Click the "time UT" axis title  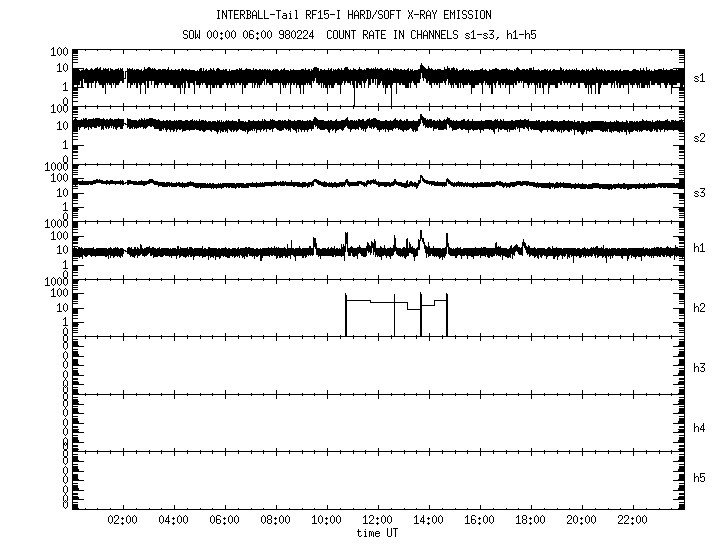[x=378, y=534]
